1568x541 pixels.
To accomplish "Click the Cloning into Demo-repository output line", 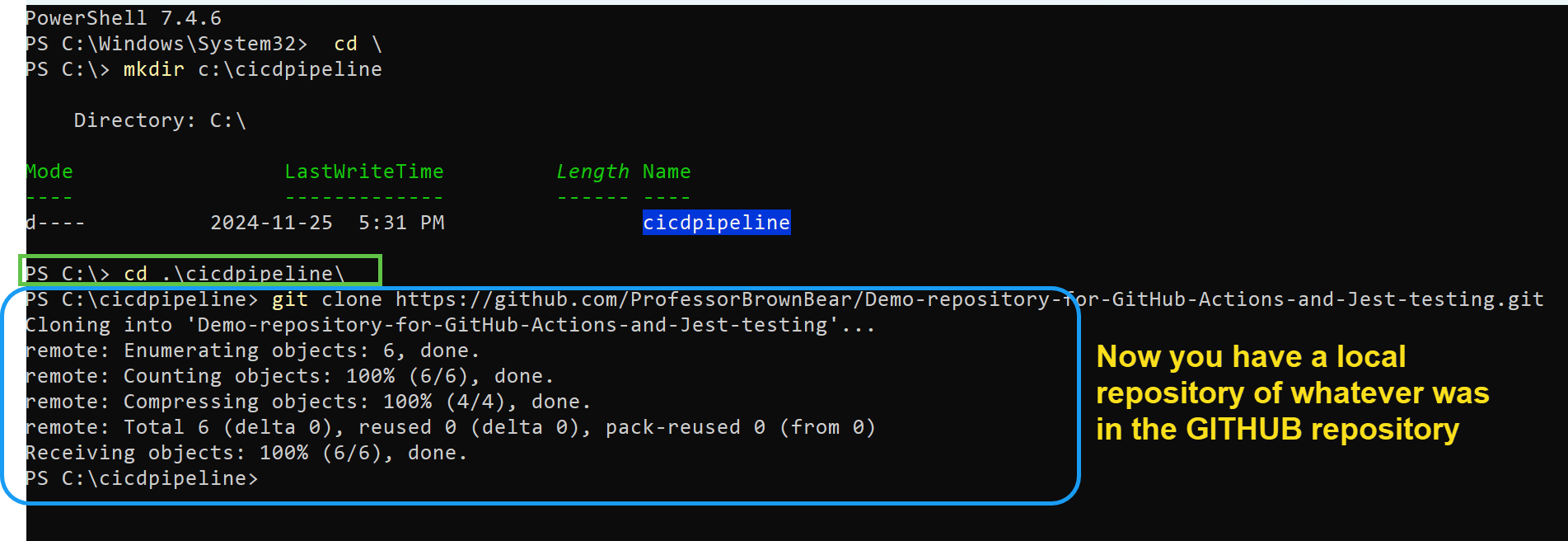I will click(x=450, y=325).
